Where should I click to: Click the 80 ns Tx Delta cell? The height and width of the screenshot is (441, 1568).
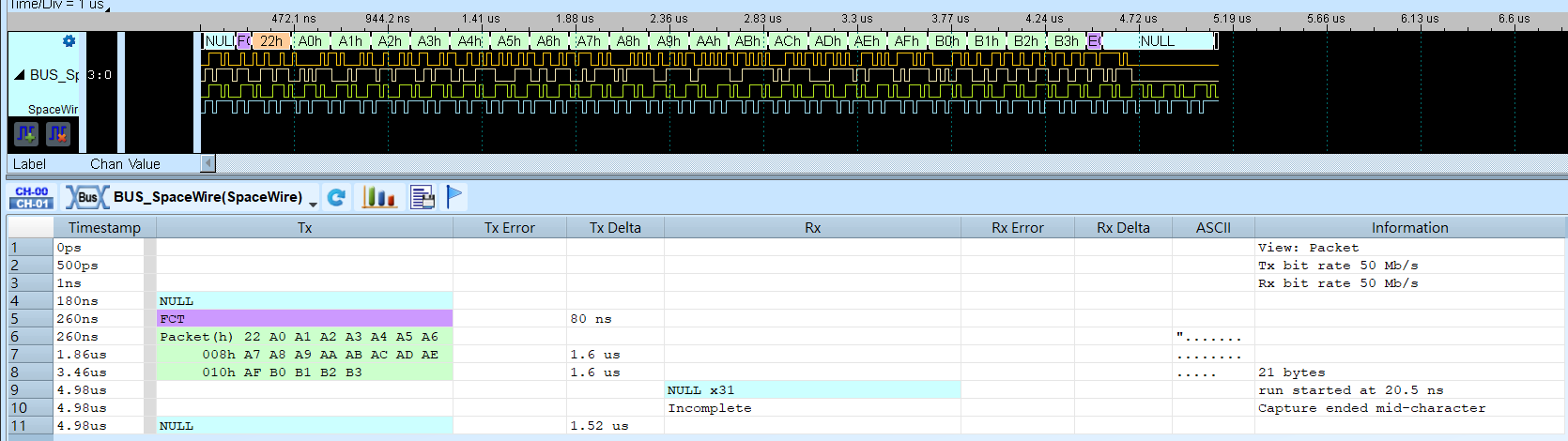[615, 319]
